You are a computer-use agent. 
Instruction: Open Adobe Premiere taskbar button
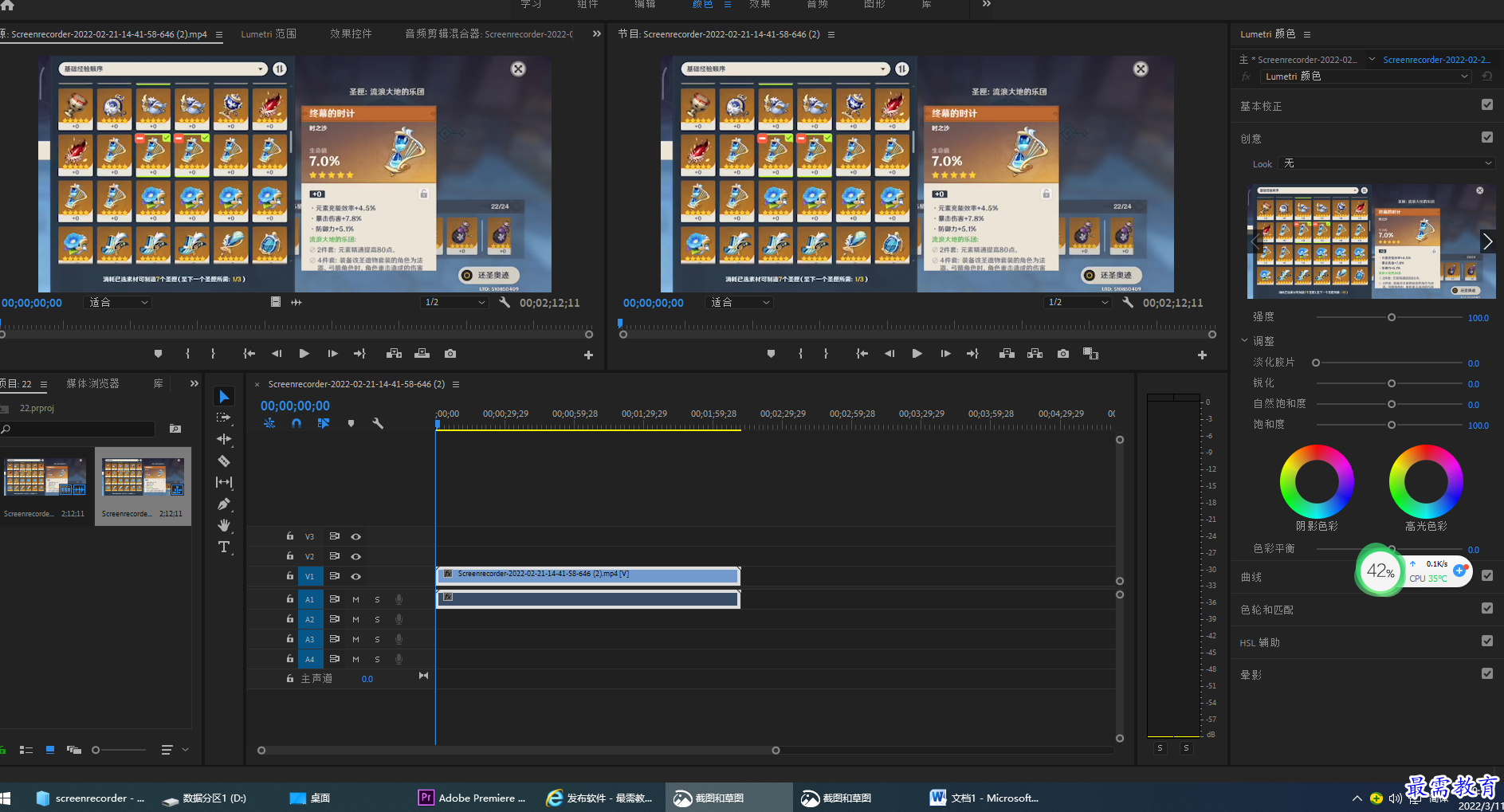(x=472, y=798)
